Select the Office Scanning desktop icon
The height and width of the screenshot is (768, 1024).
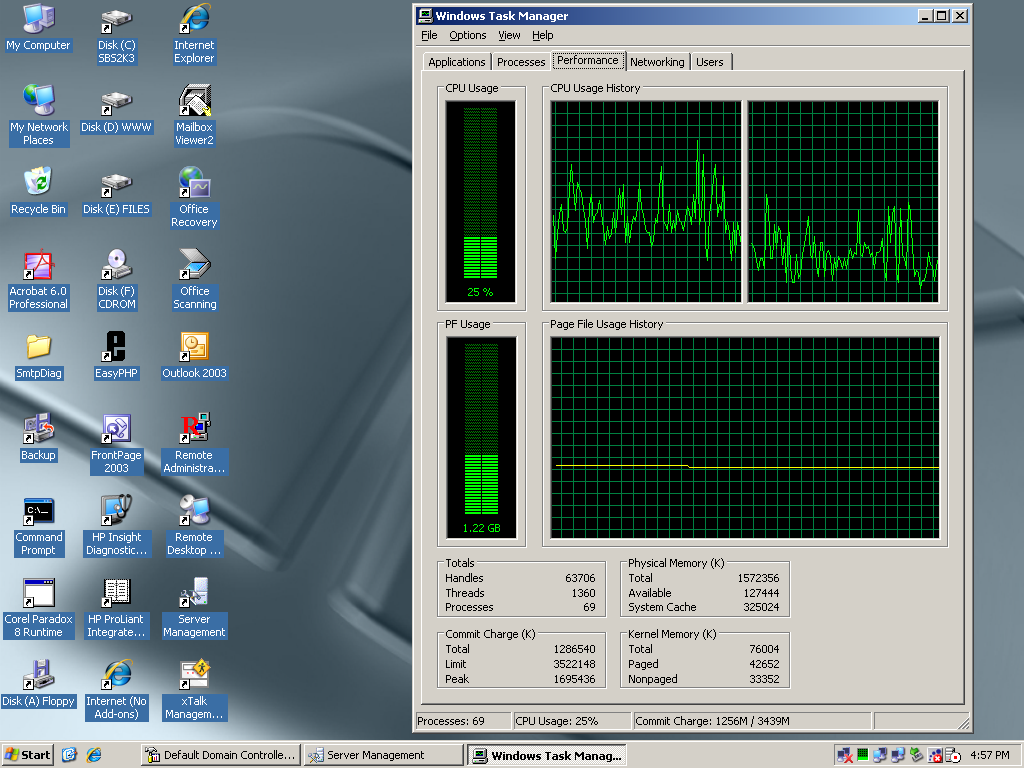pos(194,280)
